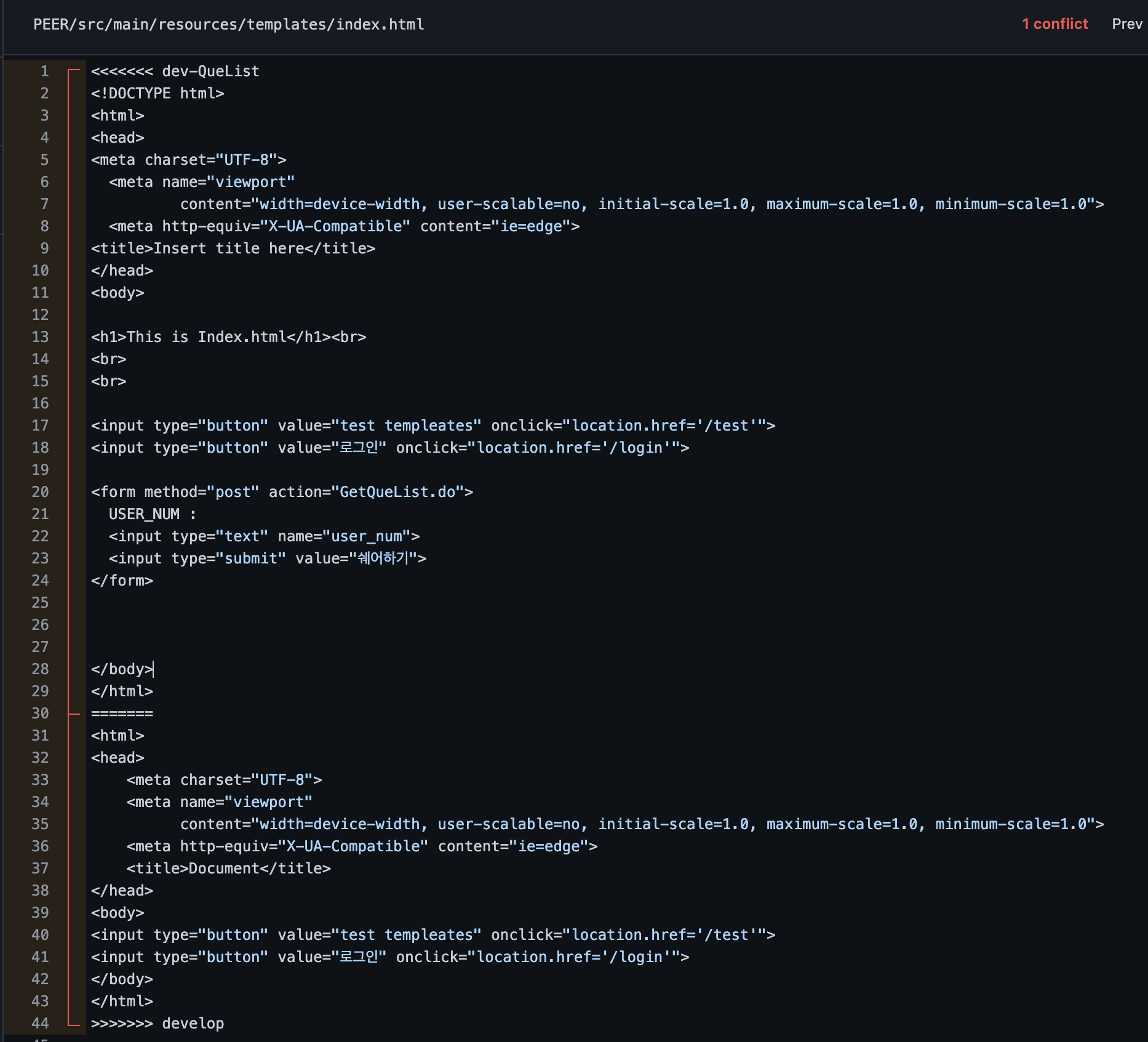This screenshot has width=1148, height=1042.
Task: Click the input line with name="user_num"
Action: click(265, 536)
